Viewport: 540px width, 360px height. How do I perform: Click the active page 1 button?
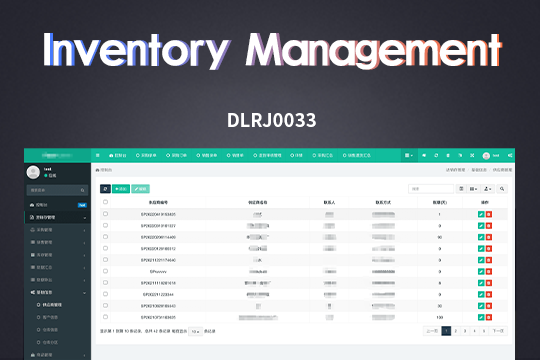pyautogui.click(x=446, y=331)
